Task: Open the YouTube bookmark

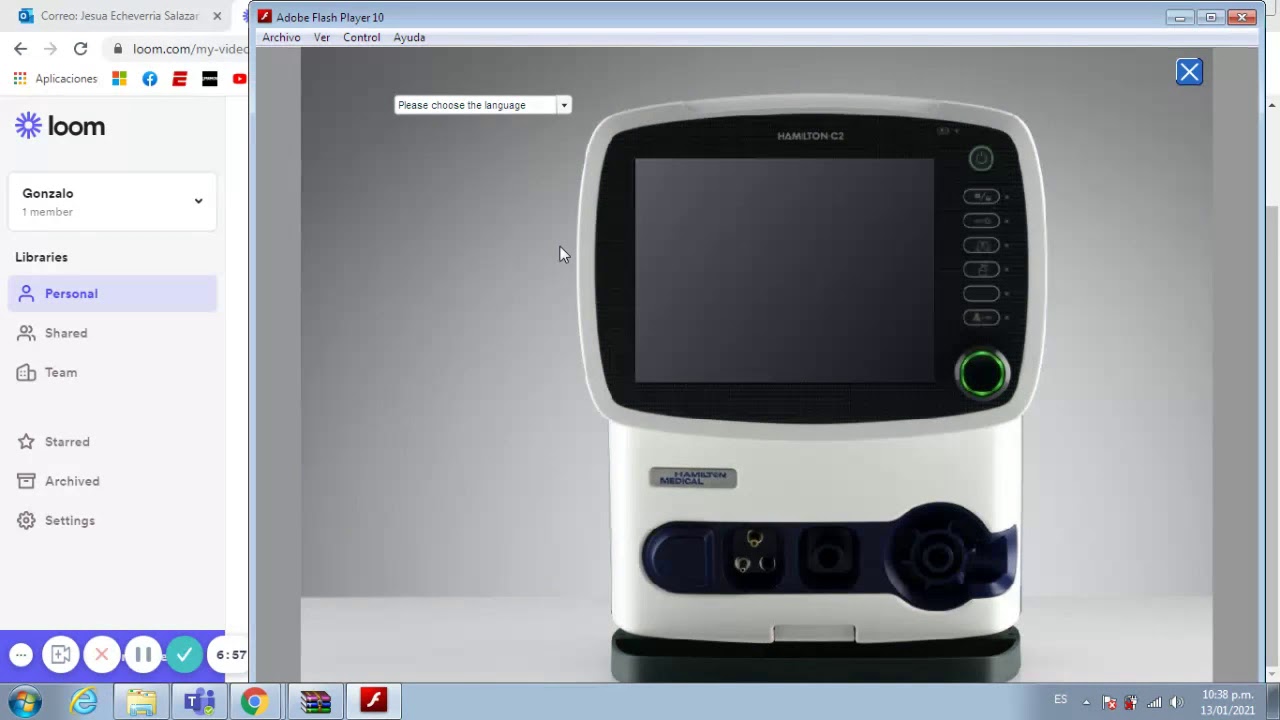Action: point(240,78)
